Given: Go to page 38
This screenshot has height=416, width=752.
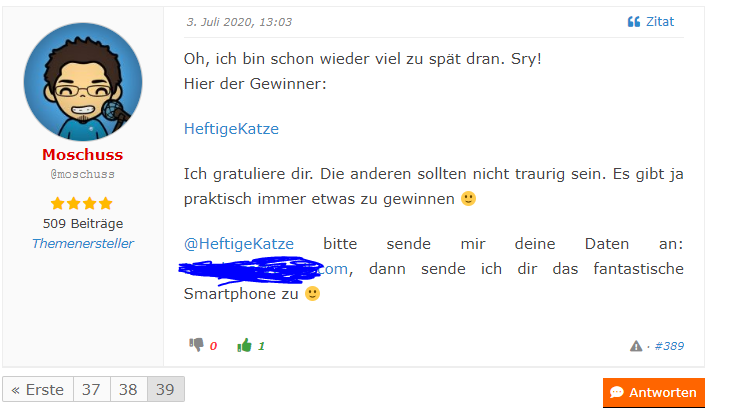Looking at the screenshot, I should click(129, 389).
